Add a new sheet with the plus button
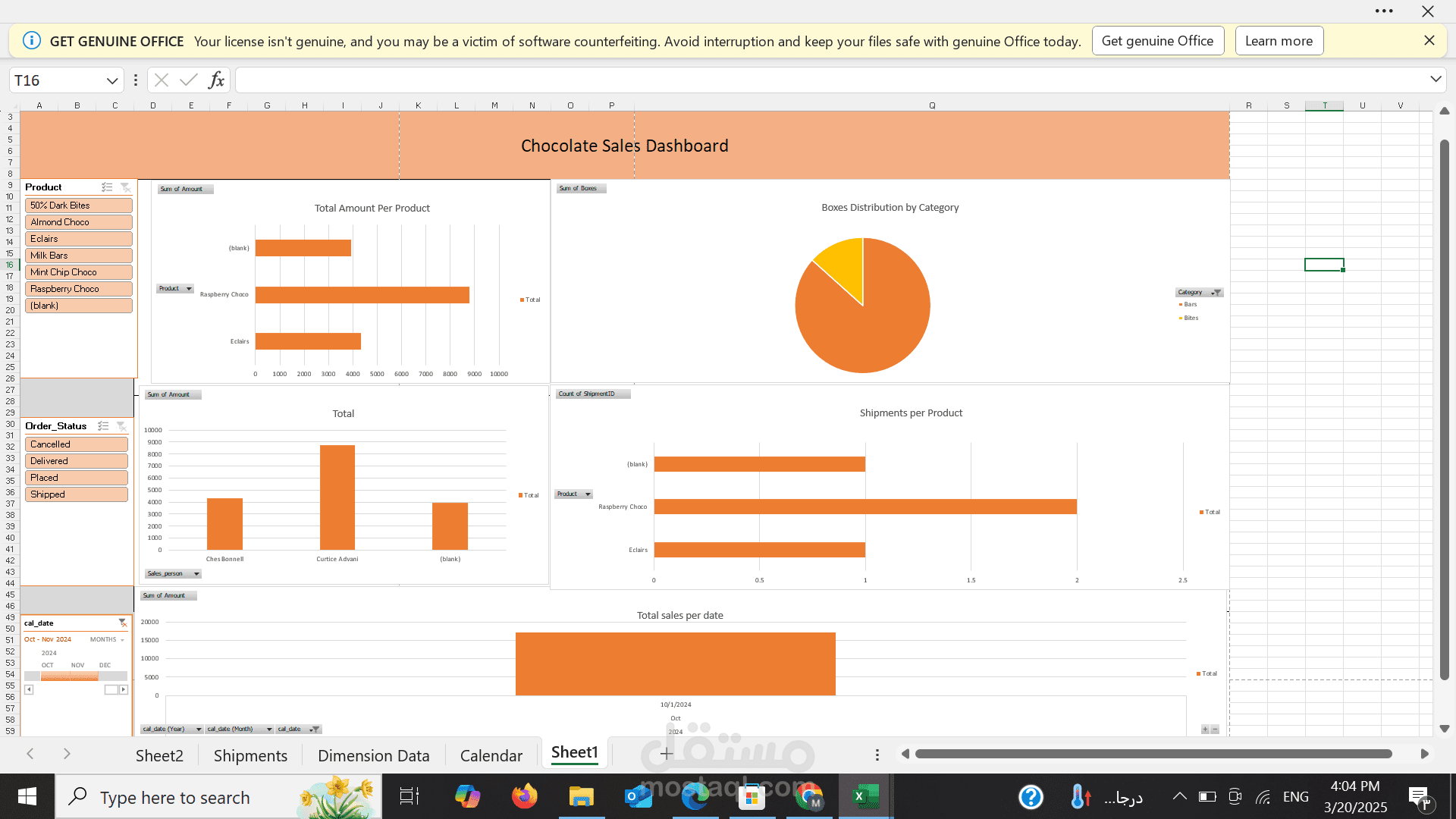Viewport: 1456px width, 819px height. coord(666,754)
